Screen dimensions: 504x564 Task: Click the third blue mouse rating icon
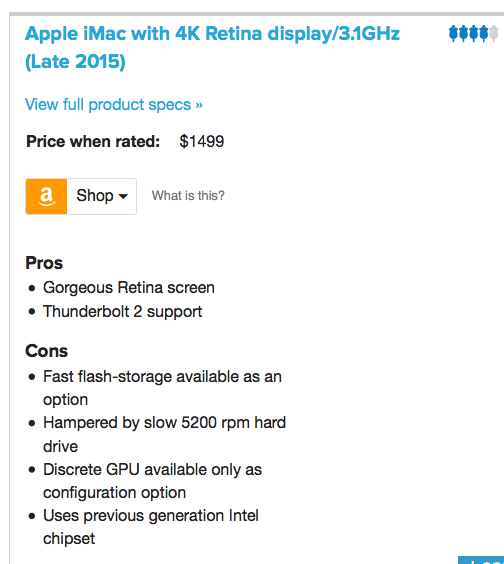[474, 33]
